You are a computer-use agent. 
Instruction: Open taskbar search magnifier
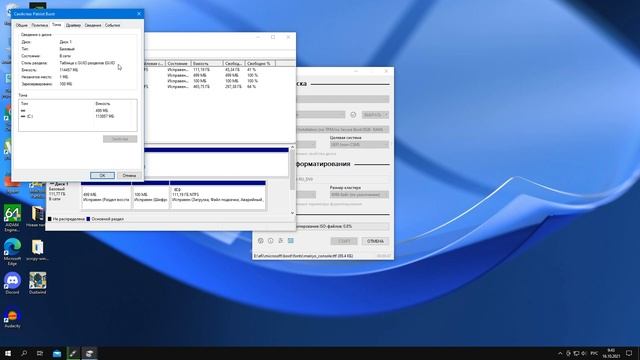tap(24, 353)
